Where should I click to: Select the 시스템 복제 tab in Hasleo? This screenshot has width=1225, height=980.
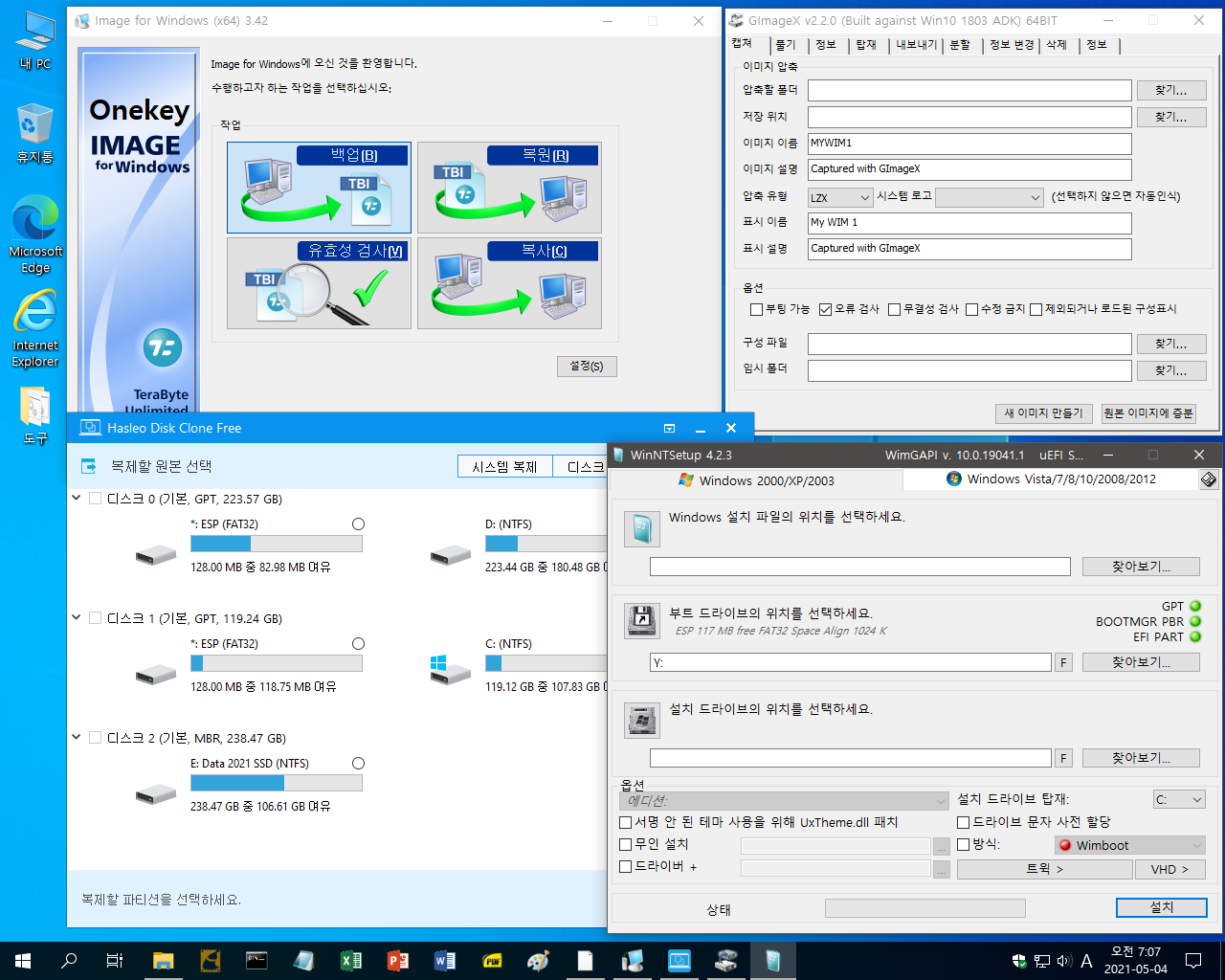(x=504, y=466)
